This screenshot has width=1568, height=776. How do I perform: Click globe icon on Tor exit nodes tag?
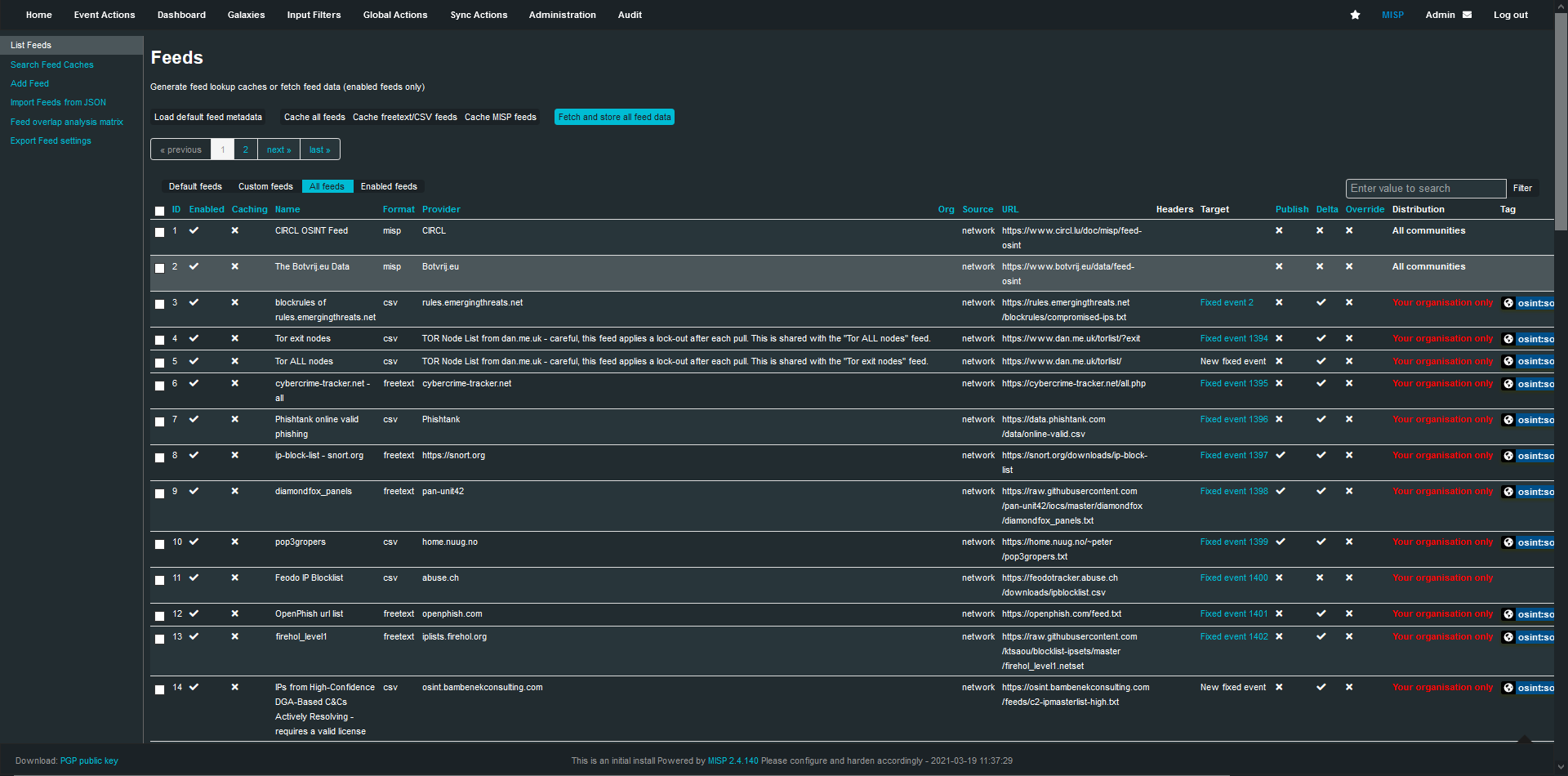click(x=1508, y=339)
